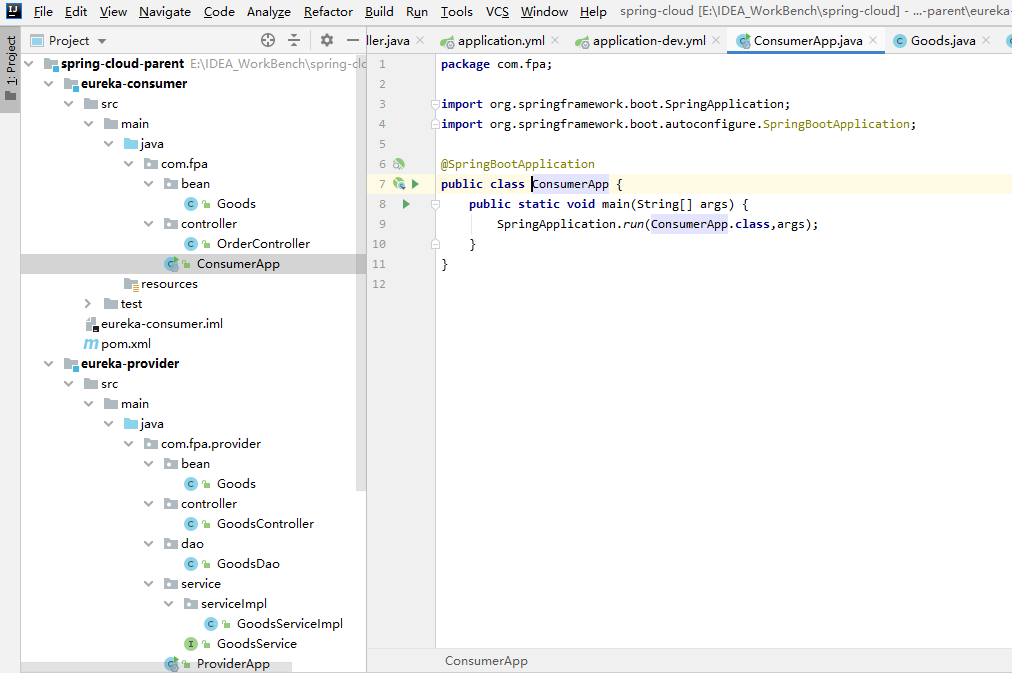1012x673 pixels.
Task: Collapse the spring-cloud-parent root node
Action: click(29, 64)
